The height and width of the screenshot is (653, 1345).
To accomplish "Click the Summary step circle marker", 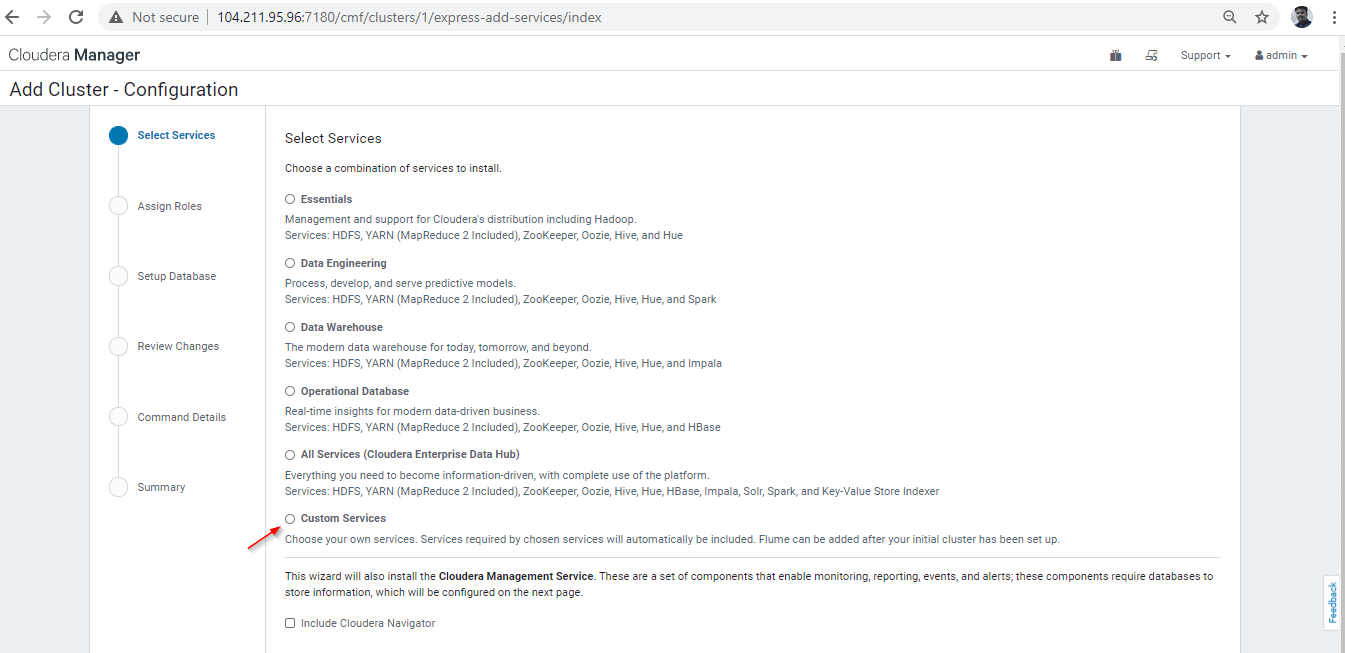I will click(x=119, y=487).
